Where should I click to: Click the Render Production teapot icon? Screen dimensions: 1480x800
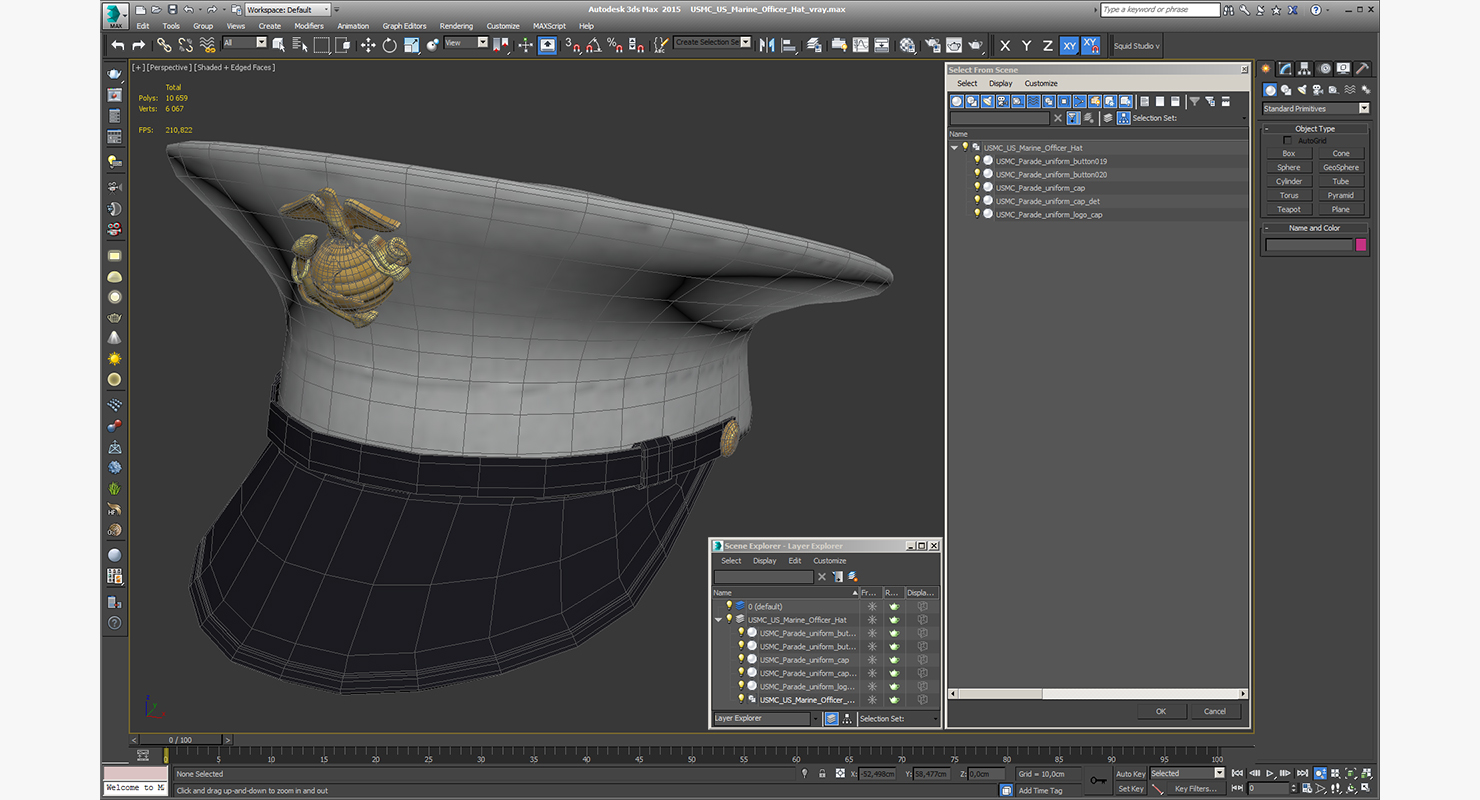point(975,45)
